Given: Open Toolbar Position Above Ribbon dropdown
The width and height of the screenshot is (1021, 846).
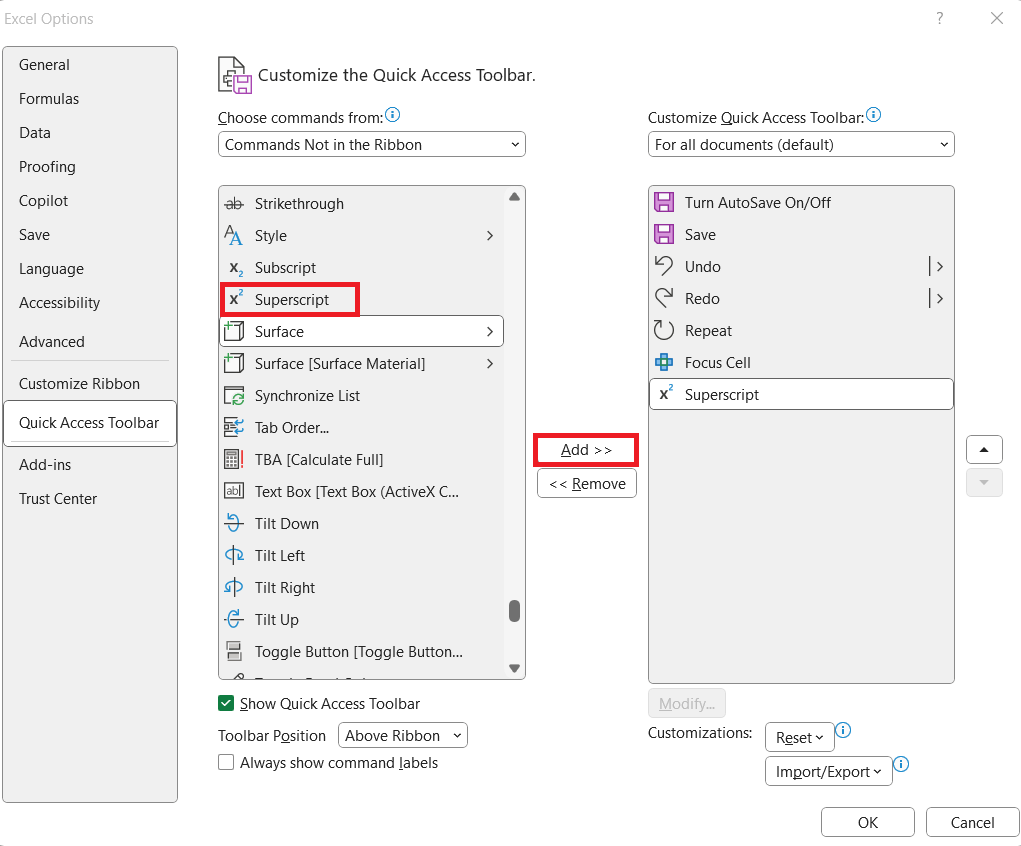Looking at the screenshot, I should click(x=402, y=735).
